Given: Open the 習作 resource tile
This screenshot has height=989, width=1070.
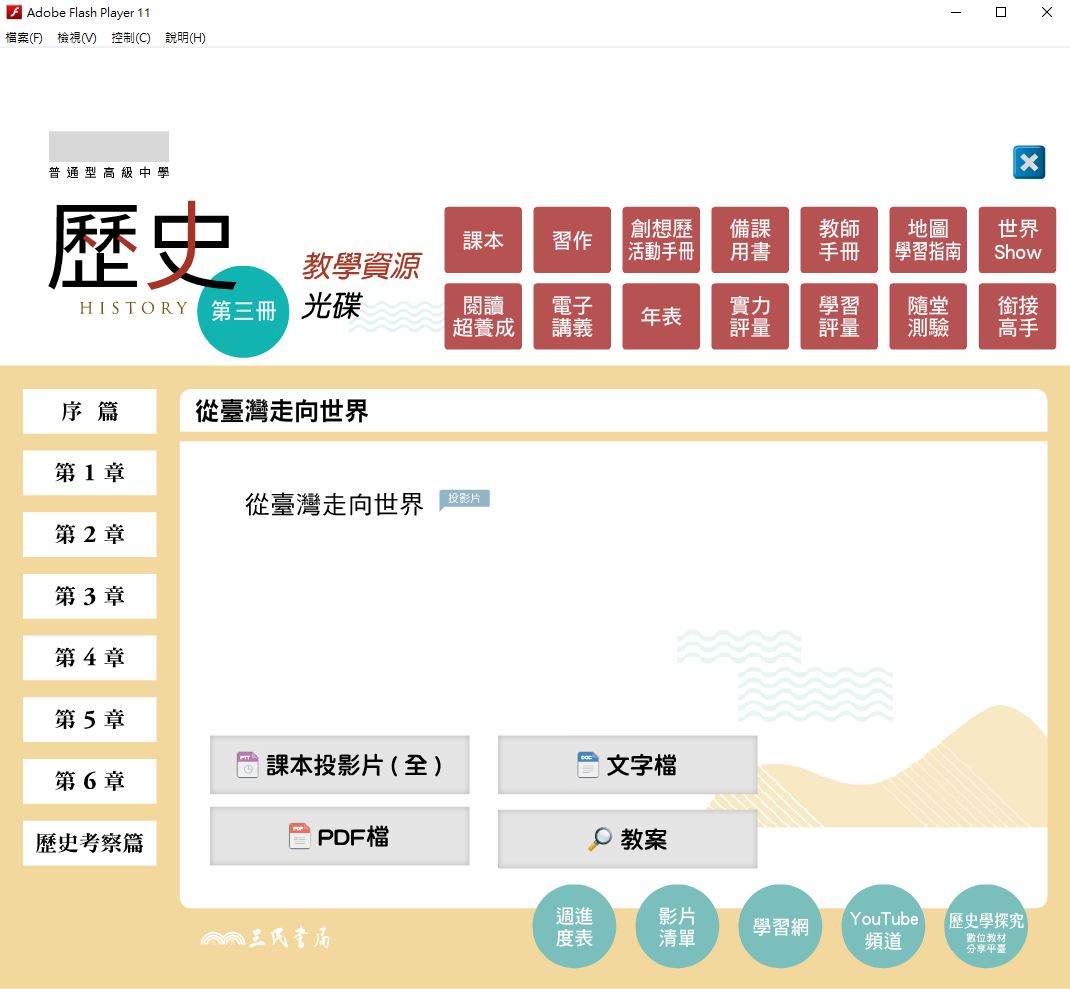Looking at the screenshot, I should coord(572,240).
